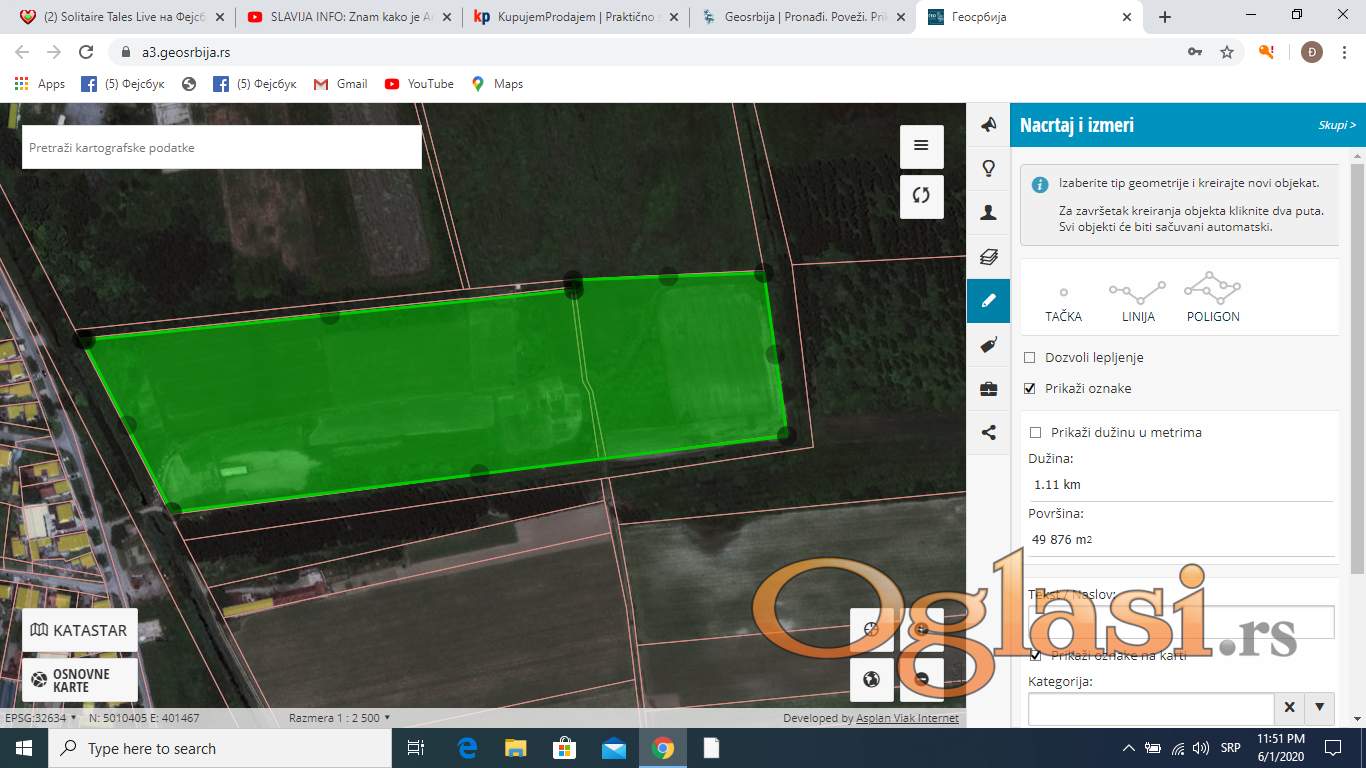The height and width of the screenshot is (768, 1366).
Task: Open the announcements megaphone panel
Action: click(988, 125)
